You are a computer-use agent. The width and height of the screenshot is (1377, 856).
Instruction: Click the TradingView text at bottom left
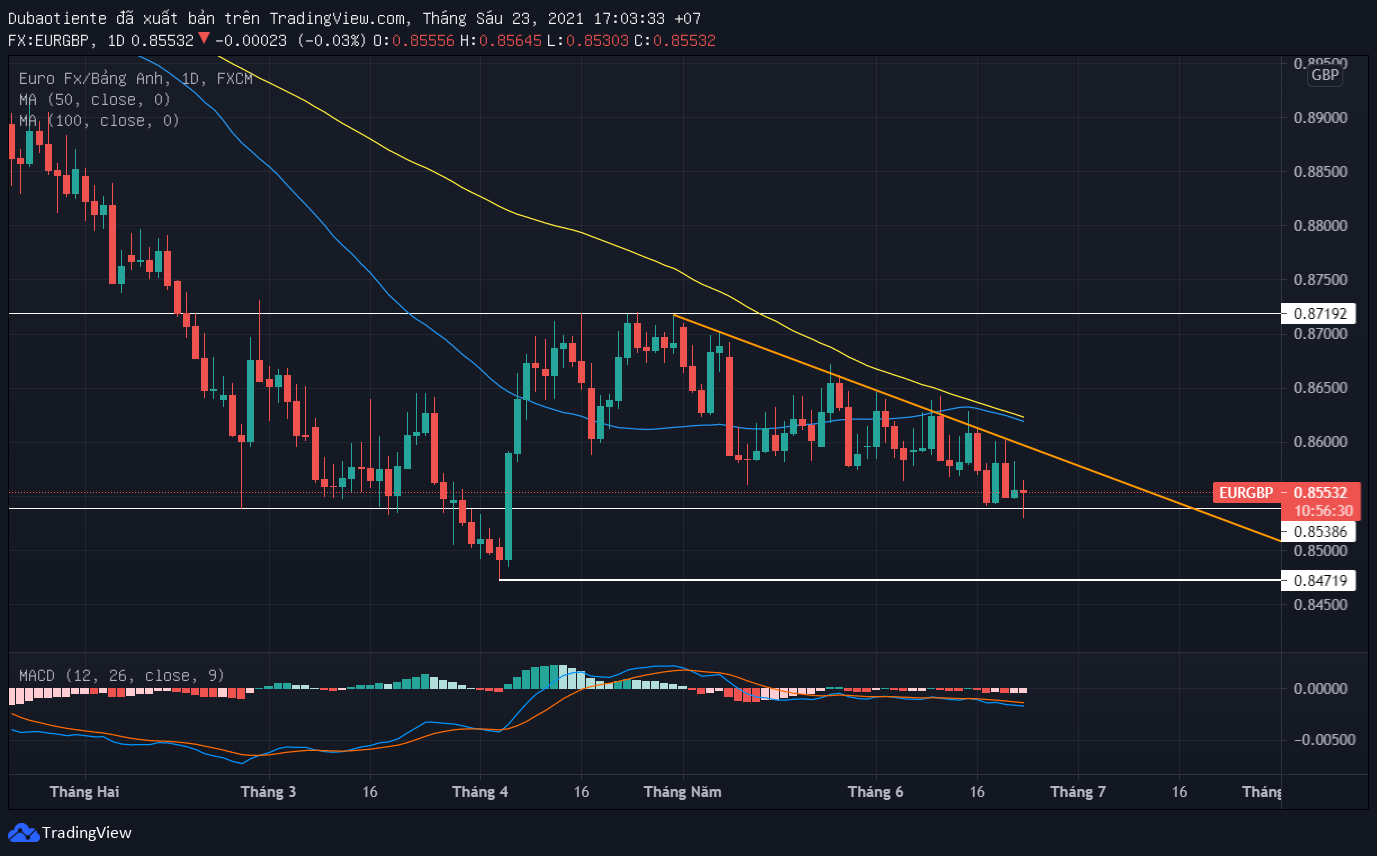(87, 832)
